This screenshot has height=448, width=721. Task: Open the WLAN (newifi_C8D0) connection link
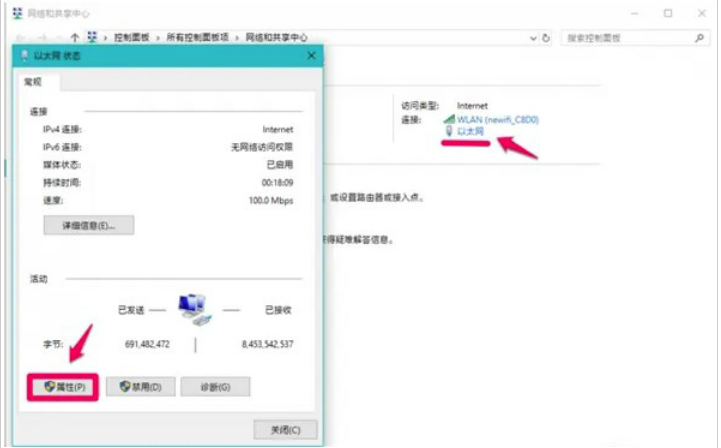[x=498, y=120]
